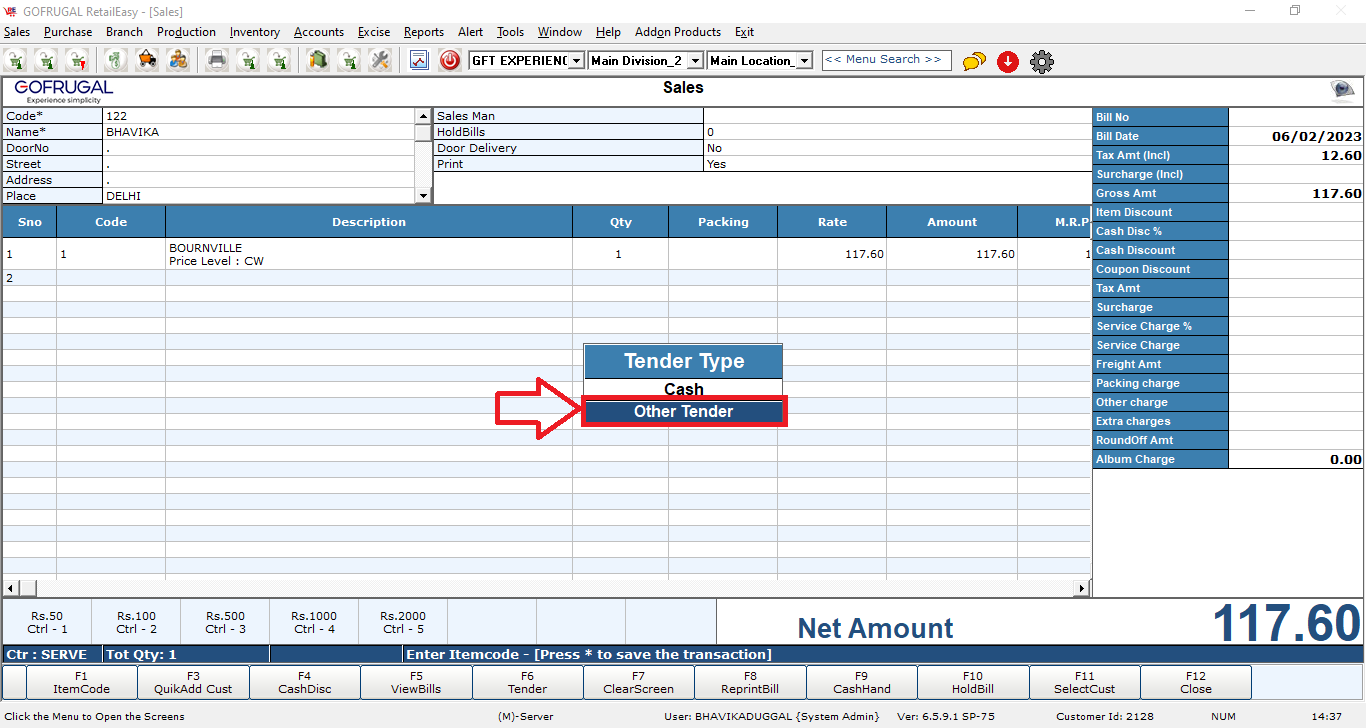The height and width of the screenshot is (728, 1366).
Task: Click the Rs.50 quick cash button
Action: point(47,622)
